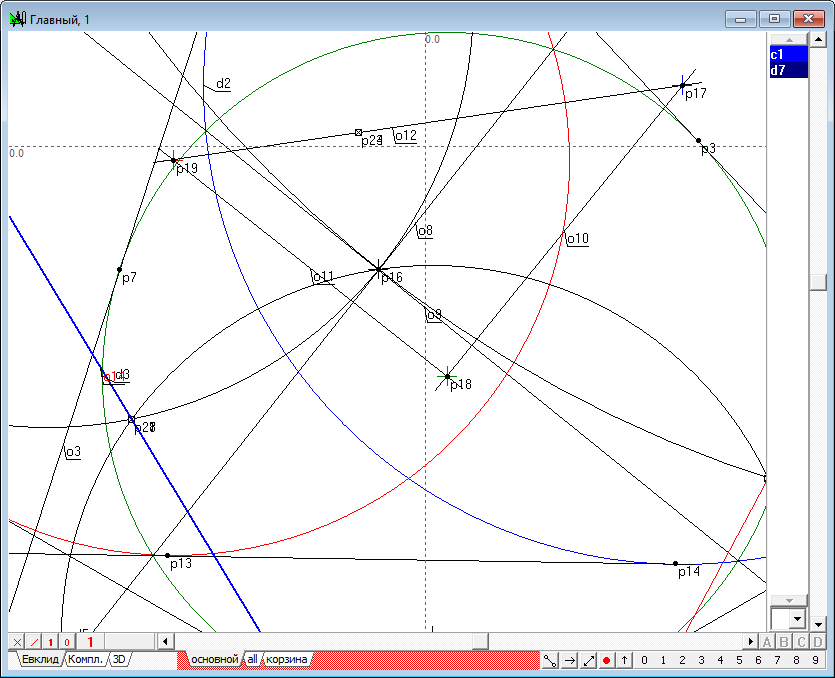Click the horizontal scrollbar thumb
Viewport: 835px width, 678px height.
point(480,642)
